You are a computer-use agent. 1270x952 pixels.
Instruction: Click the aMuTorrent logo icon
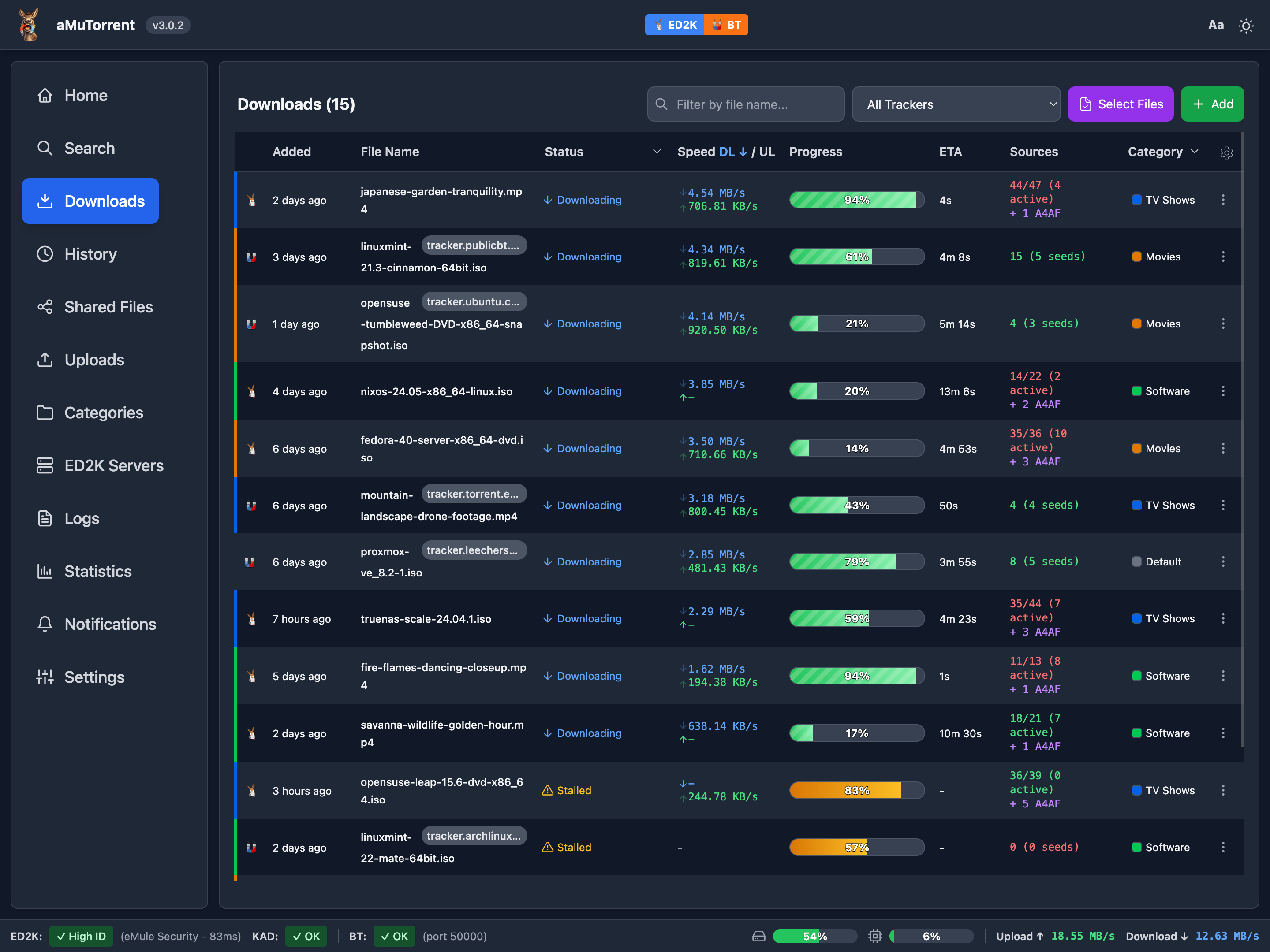coord(29,25)
